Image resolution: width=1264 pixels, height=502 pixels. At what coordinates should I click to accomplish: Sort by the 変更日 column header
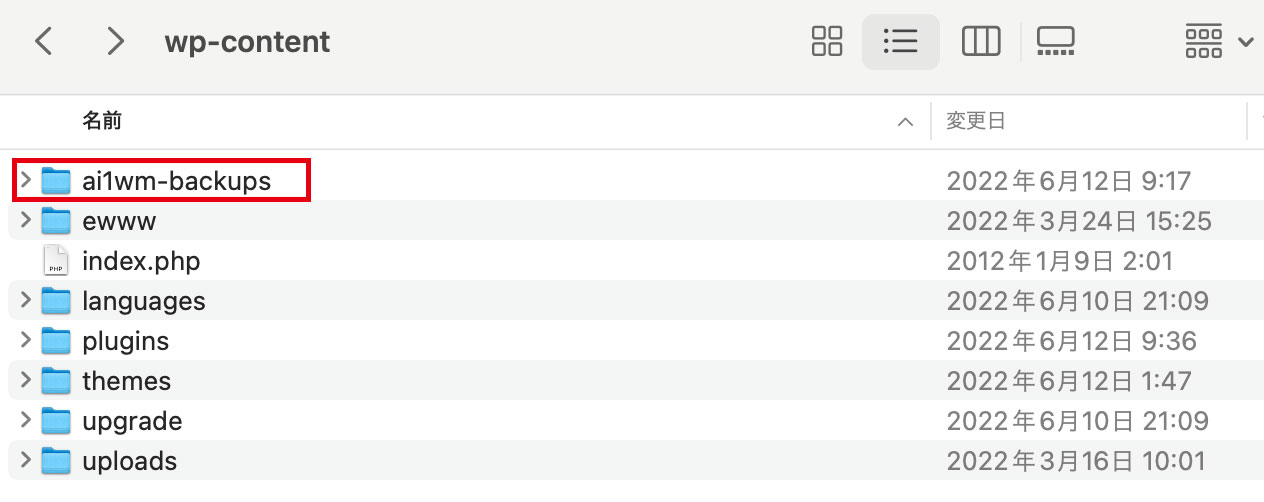(x=976, y=122)
